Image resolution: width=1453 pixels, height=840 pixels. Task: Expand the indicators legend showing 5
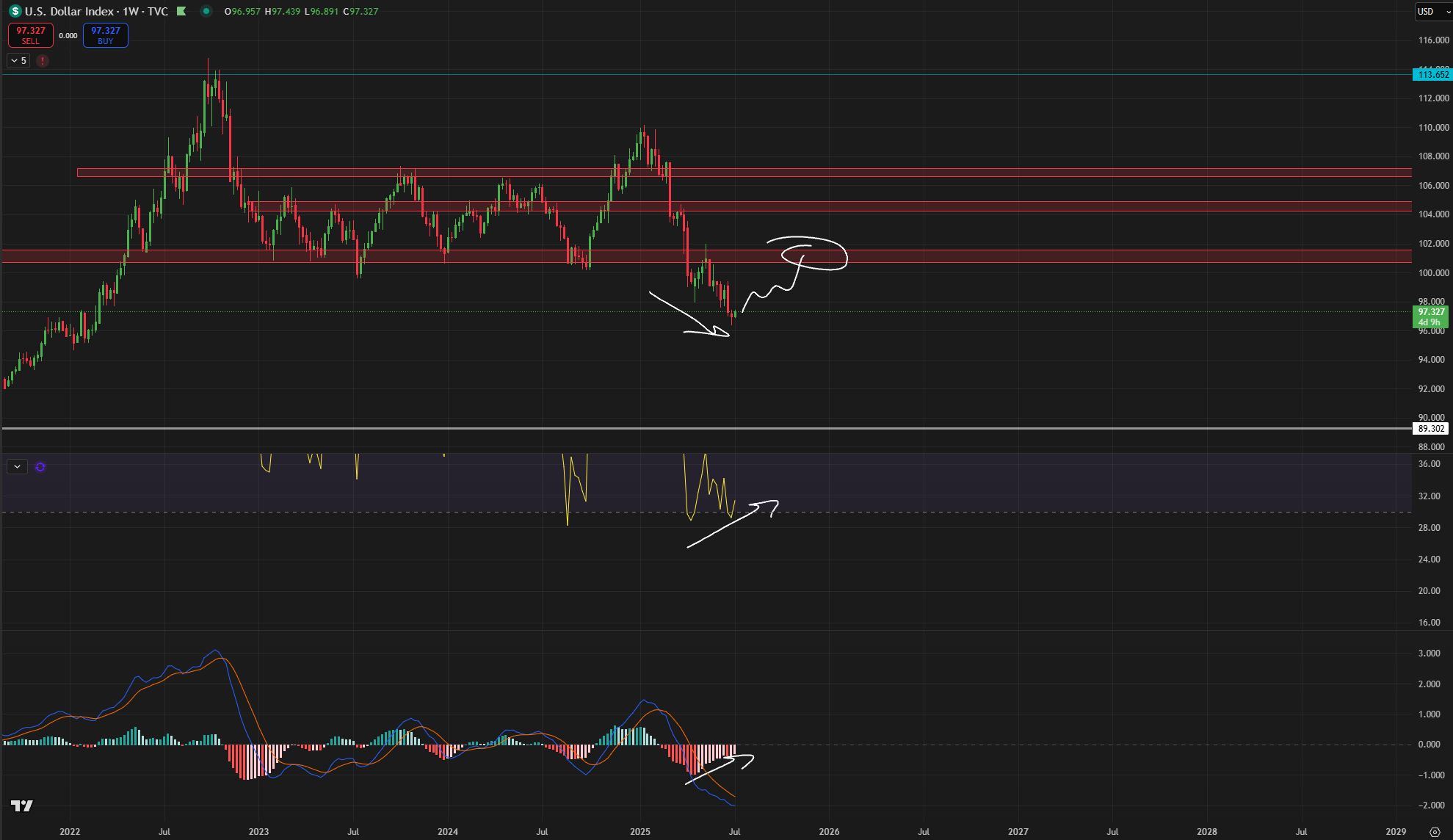pyautogui.click(x=18, y=61)
